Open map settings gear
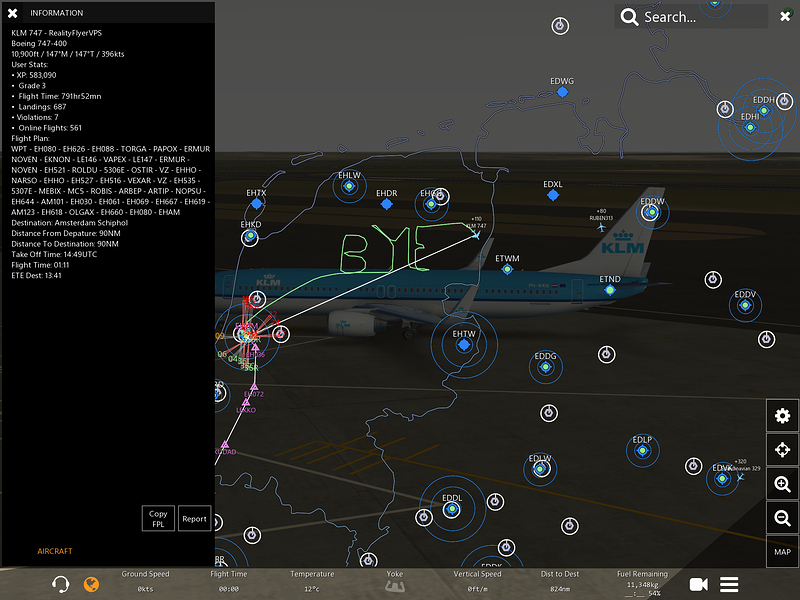Screen dimensions: 800x600 point(782,416)
